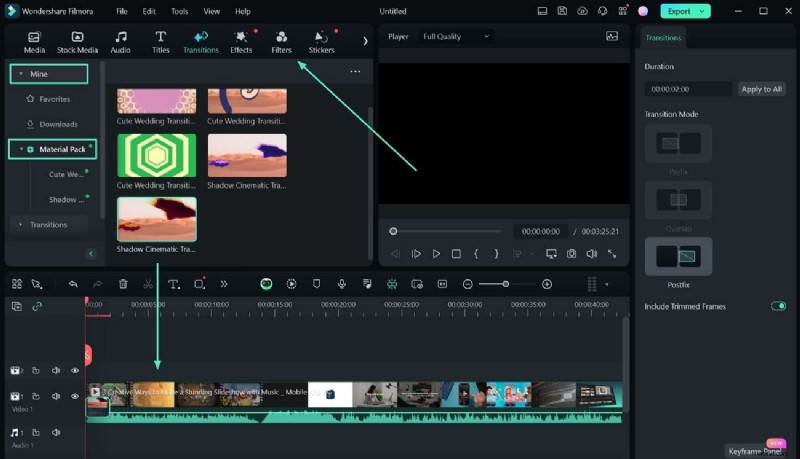This screenshot has height=459, width=800.
Task: Select Prefix transition mode
Action: (679, 143)
